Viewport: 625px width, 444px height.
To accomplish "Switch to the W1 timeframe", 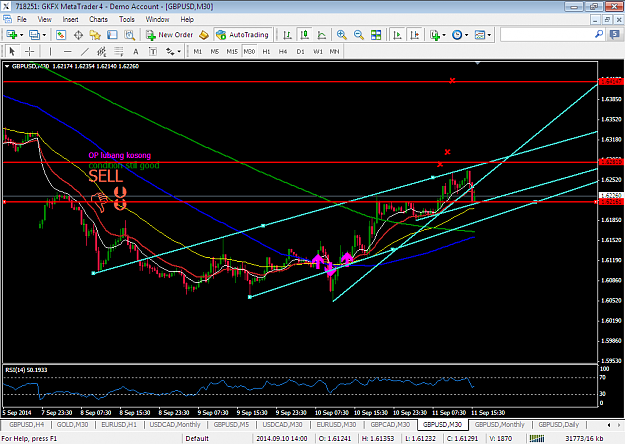I will [318, 51].
